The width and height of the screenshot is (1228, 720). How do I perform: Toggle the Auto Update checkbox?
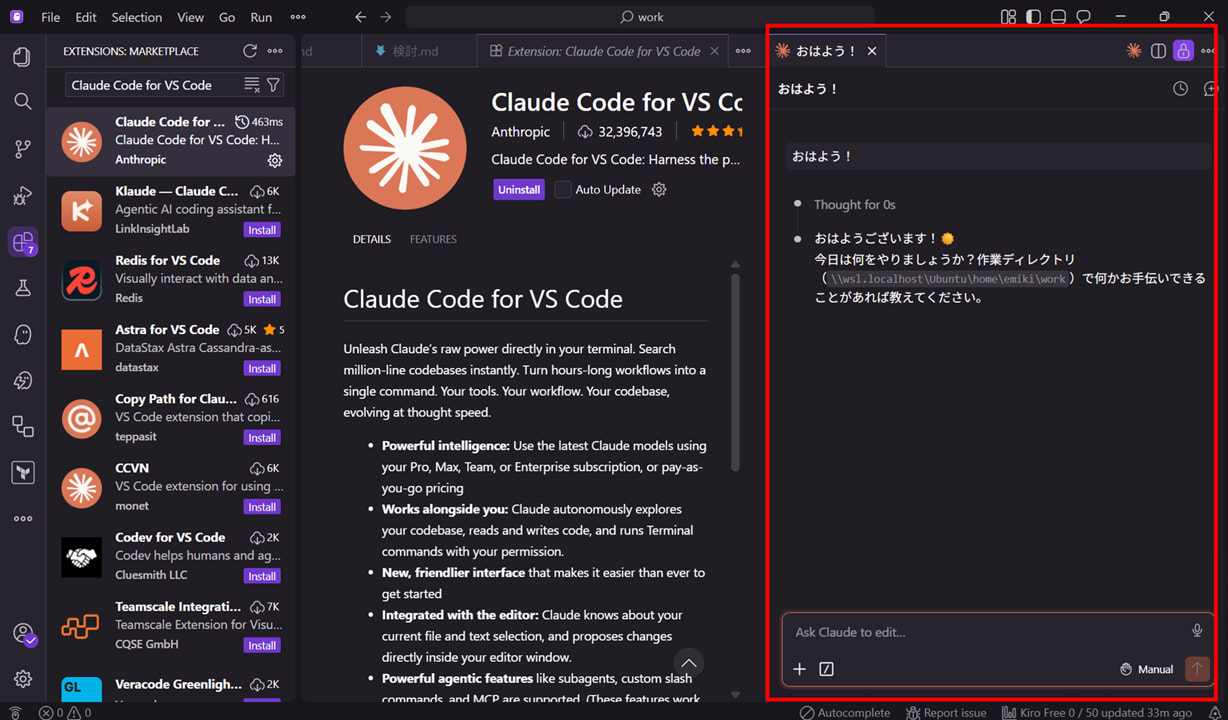[563, 190]
